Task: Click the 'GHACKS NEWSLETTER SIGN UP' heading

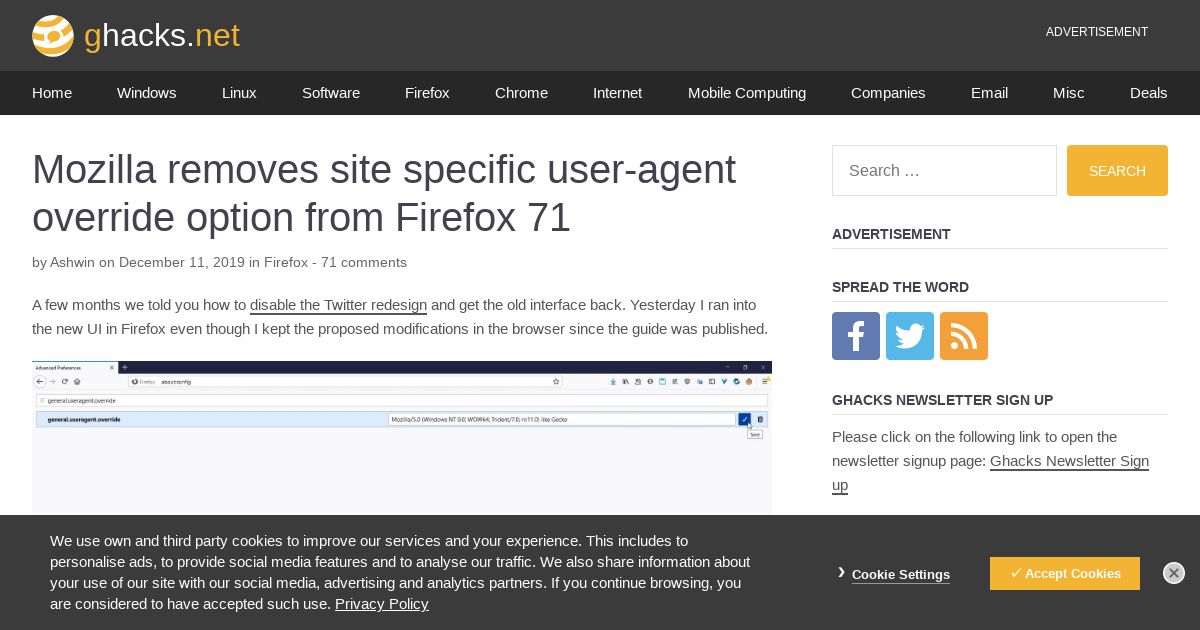Action: coord(942,400)
